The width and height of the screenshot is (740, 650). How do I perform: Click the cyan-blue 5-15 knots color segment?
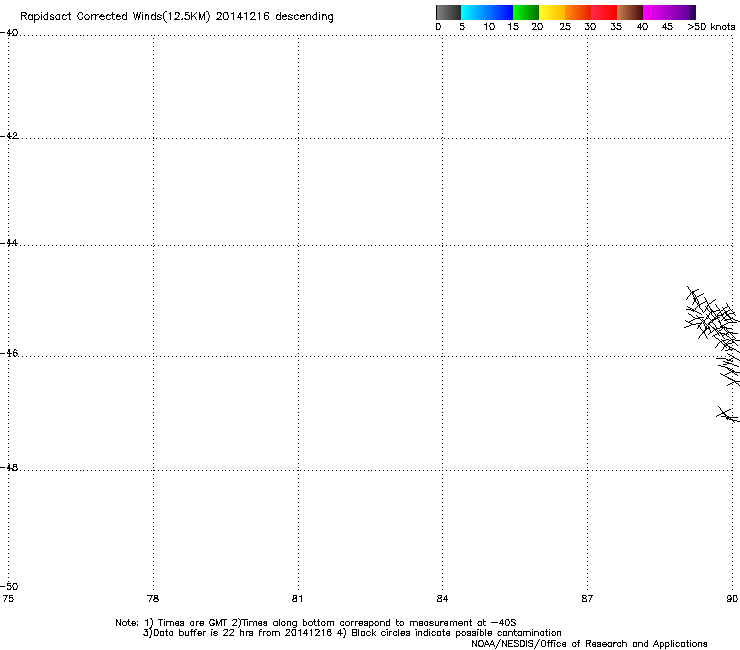[487, 12]
